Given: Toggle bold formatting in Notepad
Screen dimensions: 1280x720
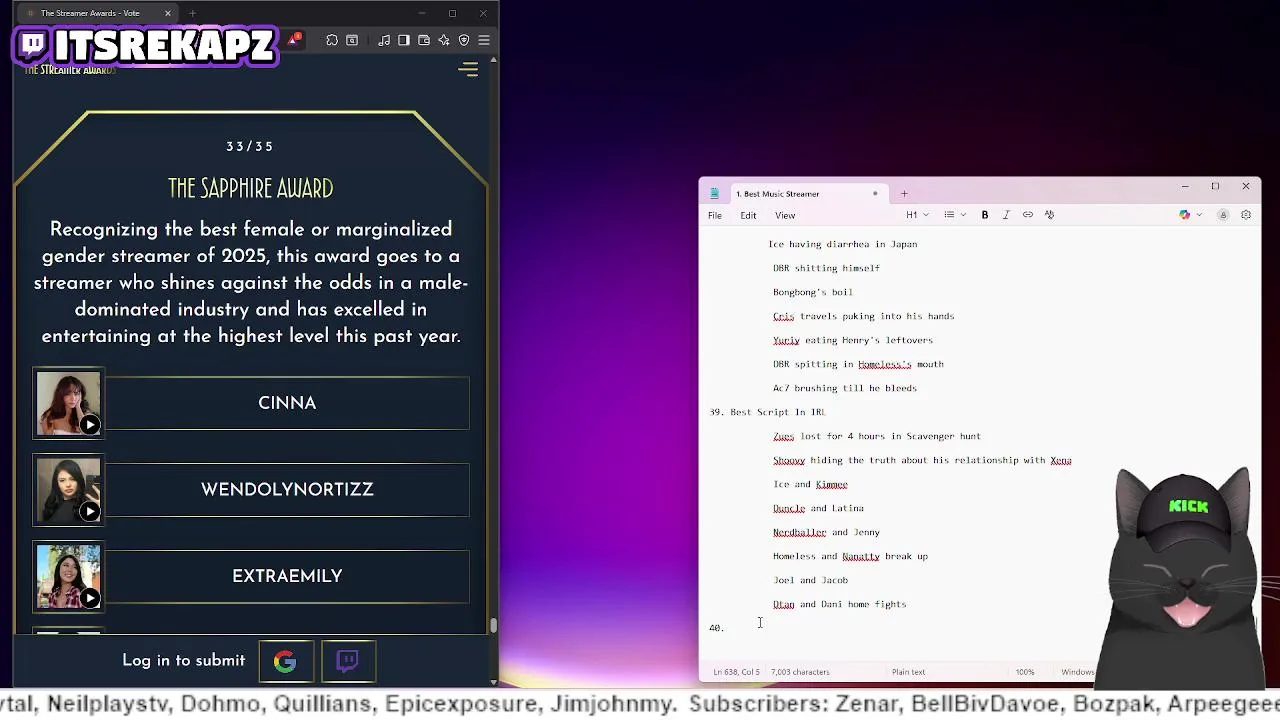Looking at the screenshot, I should coord(985,215).
